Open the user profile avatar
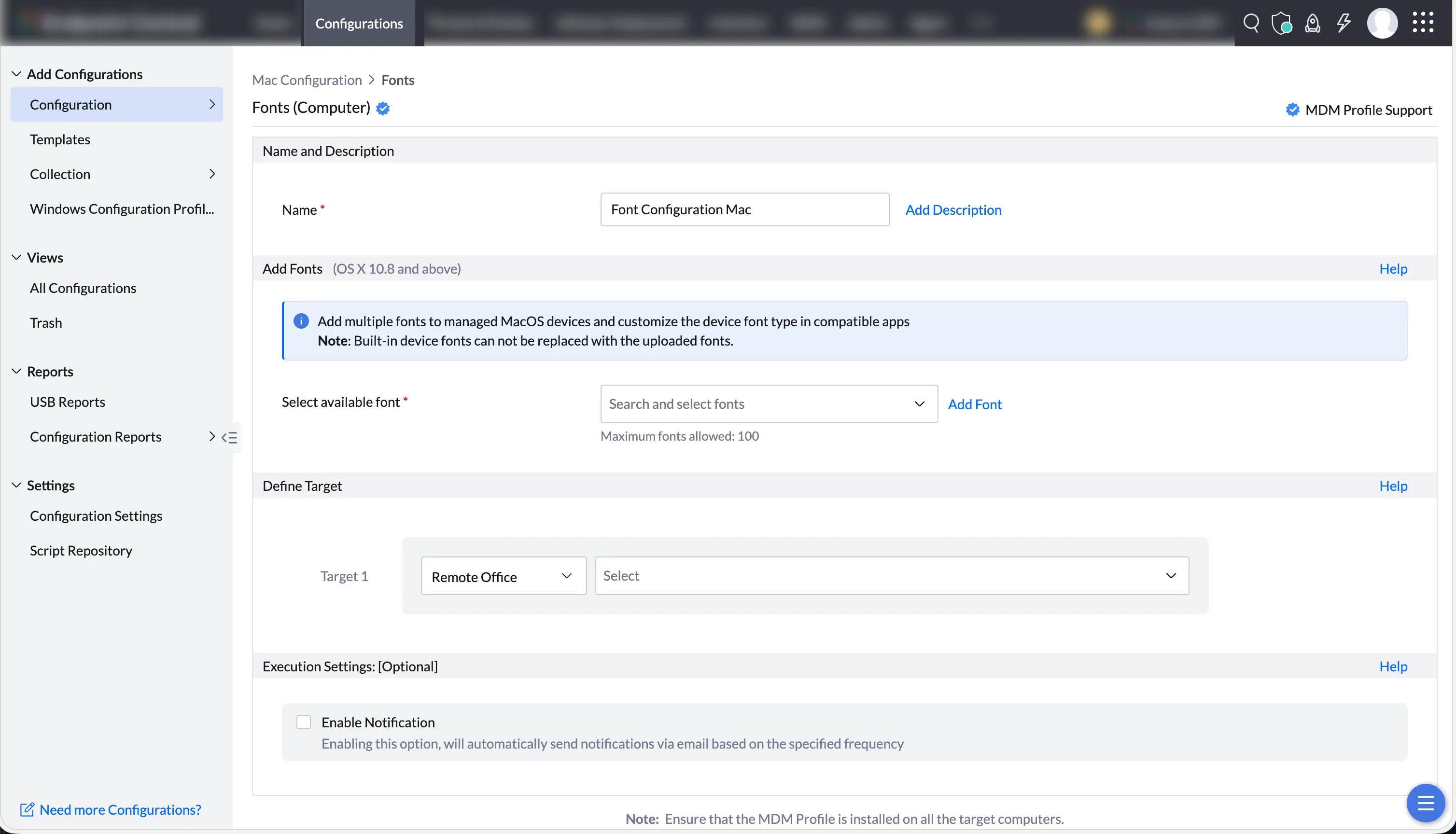Image resolution: width=1456 pixels, height=834 pixels. click(1382, 24)
